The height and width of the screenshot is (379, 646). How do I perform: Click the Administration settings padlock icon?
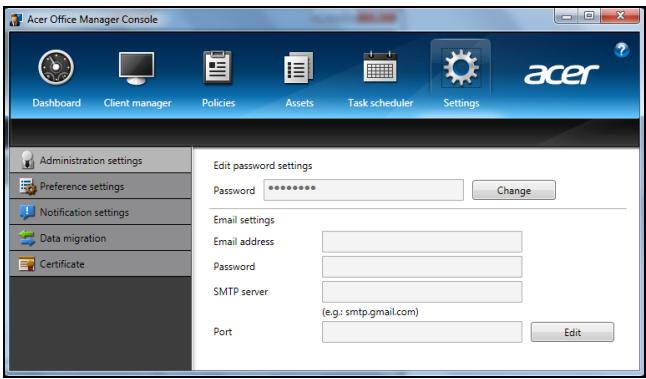28,160
